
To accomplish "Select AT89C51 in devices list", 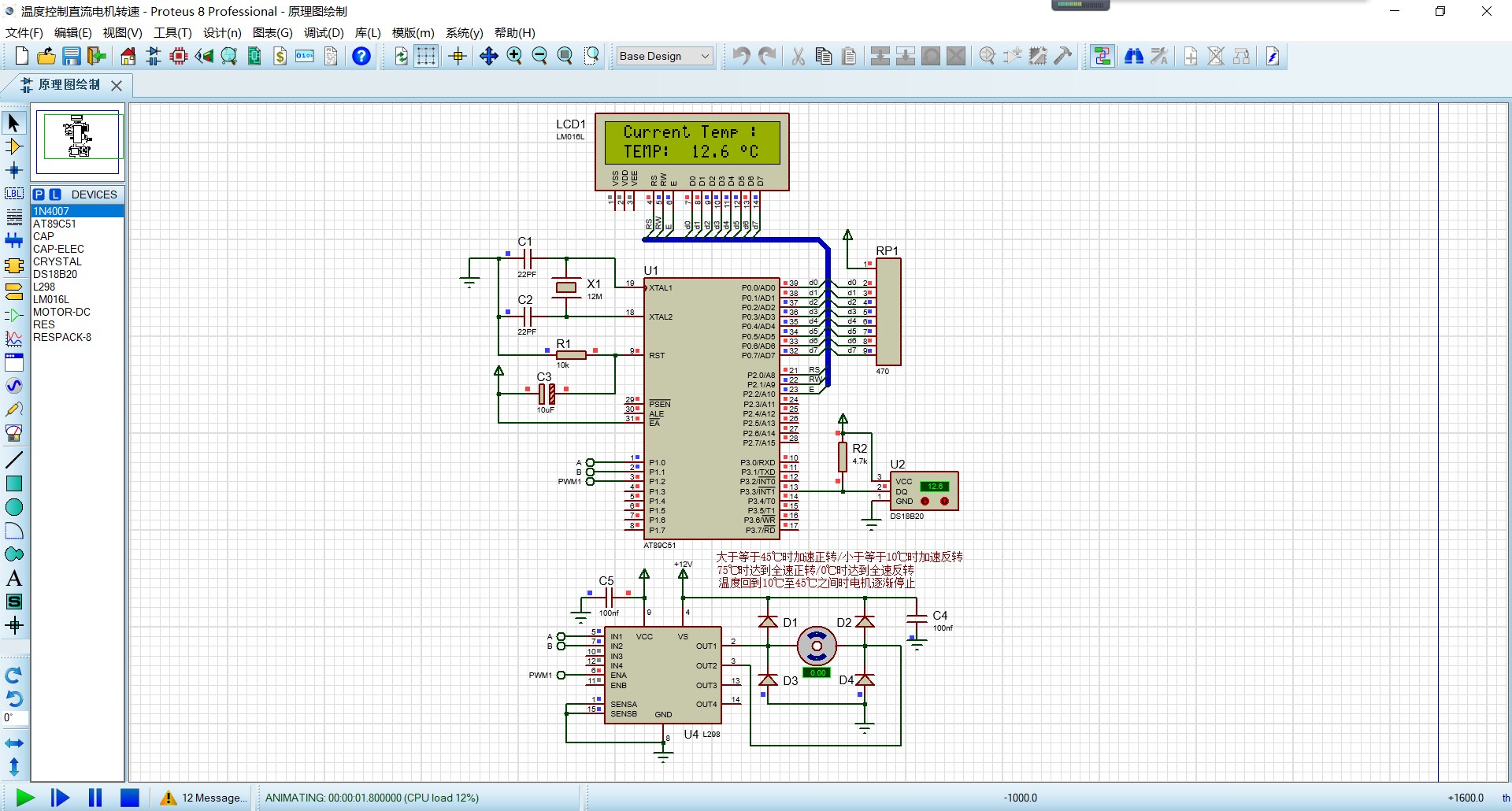I will tap(77, 224).
